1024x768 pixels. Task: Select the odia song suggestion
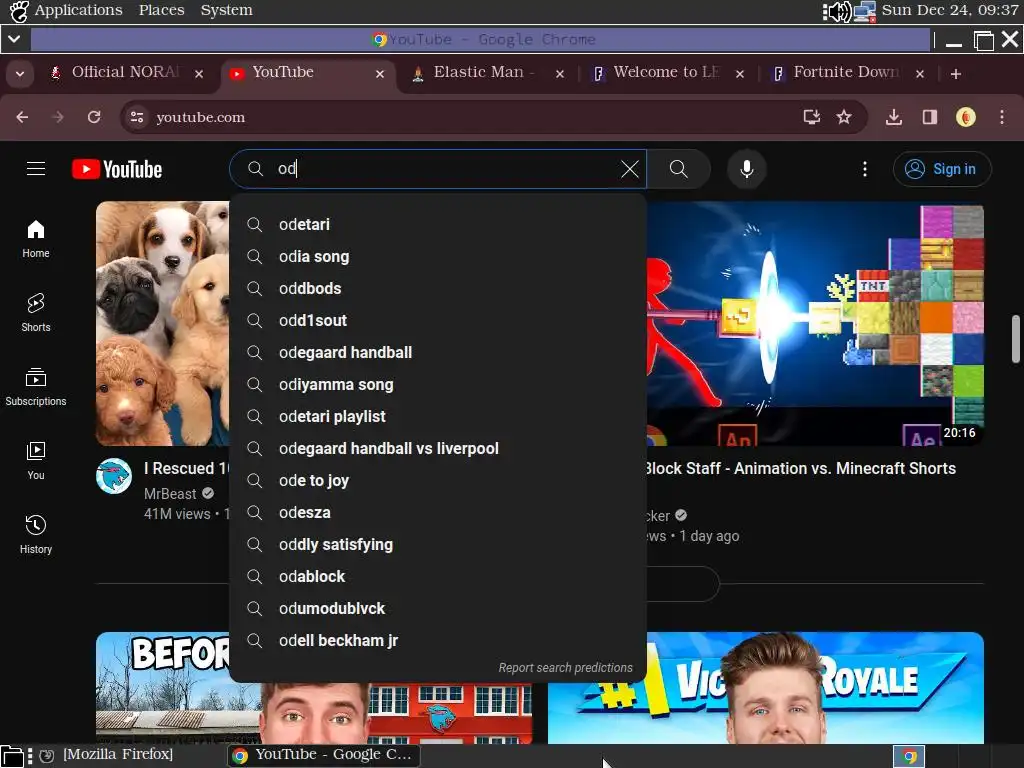click(x=438, y=257)
